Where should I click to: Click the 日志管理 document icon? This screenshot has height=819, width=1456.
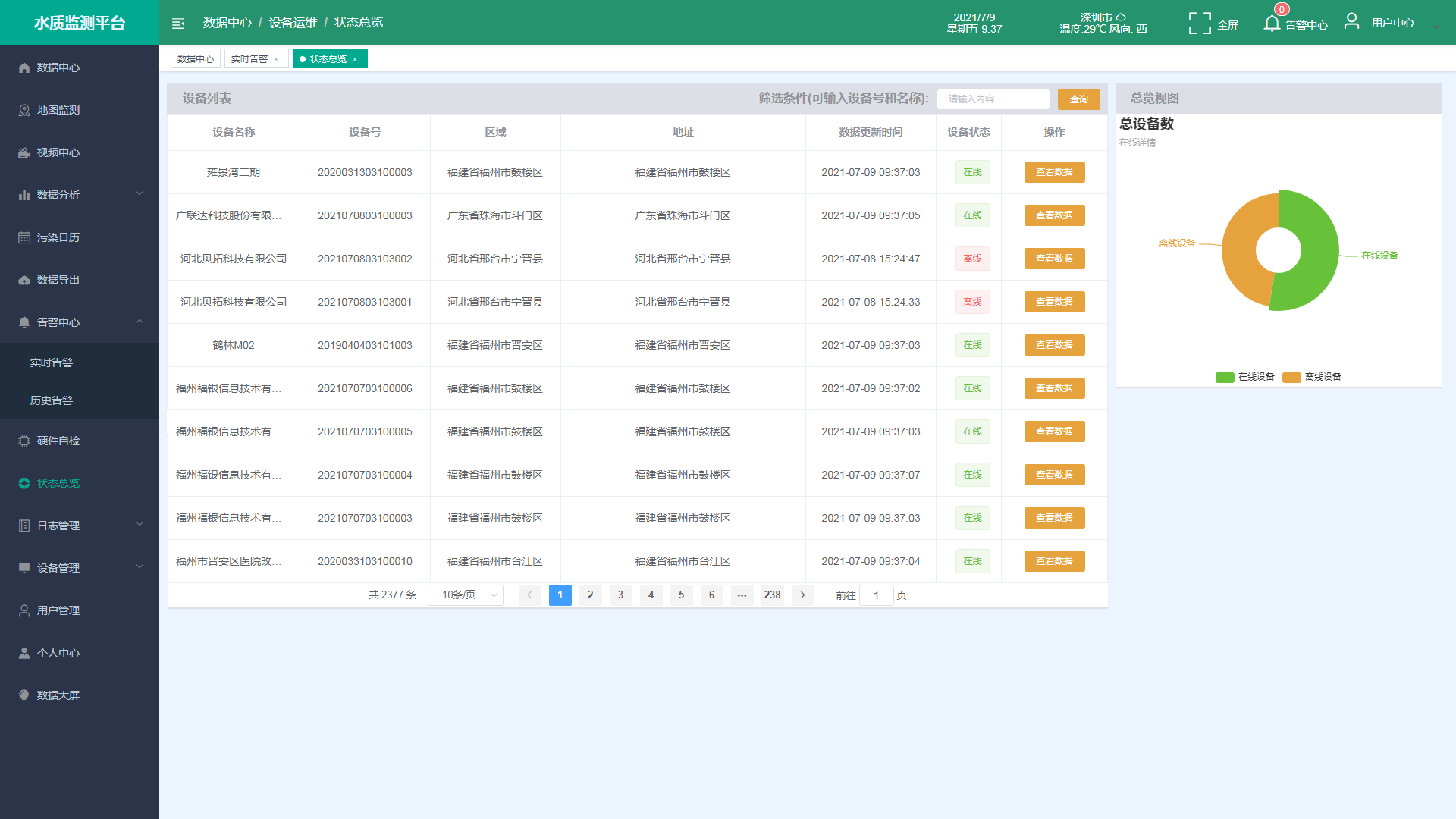(x=24, y=526)
